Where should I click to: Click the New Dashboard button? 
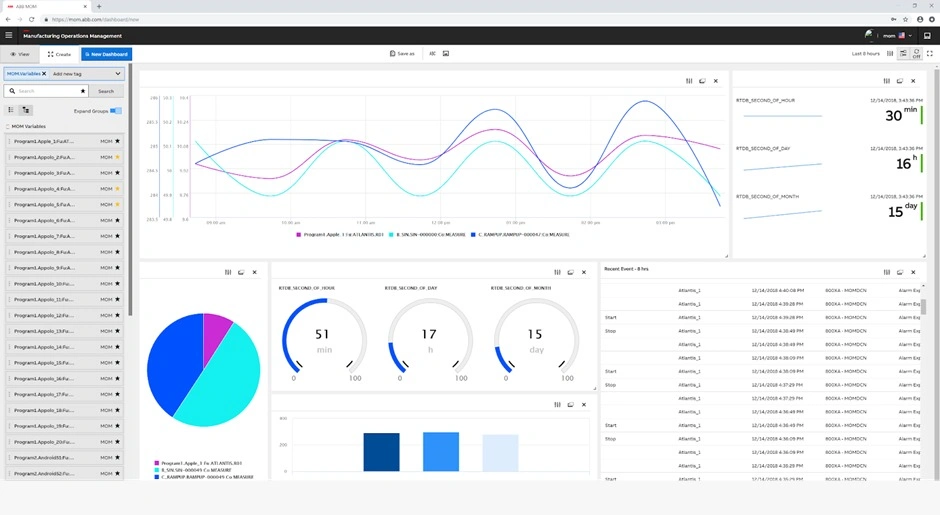click(106, 54)
